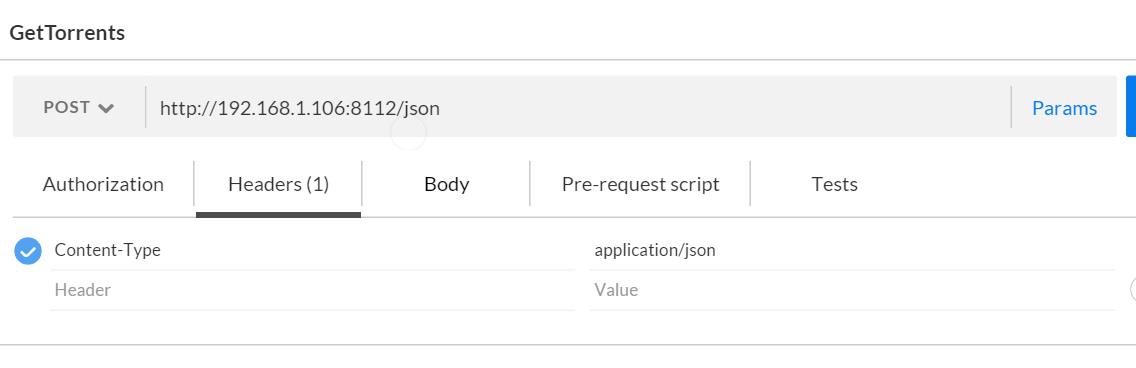
Task: Expand the POST method chevron arrow
Action: (106, 109)
